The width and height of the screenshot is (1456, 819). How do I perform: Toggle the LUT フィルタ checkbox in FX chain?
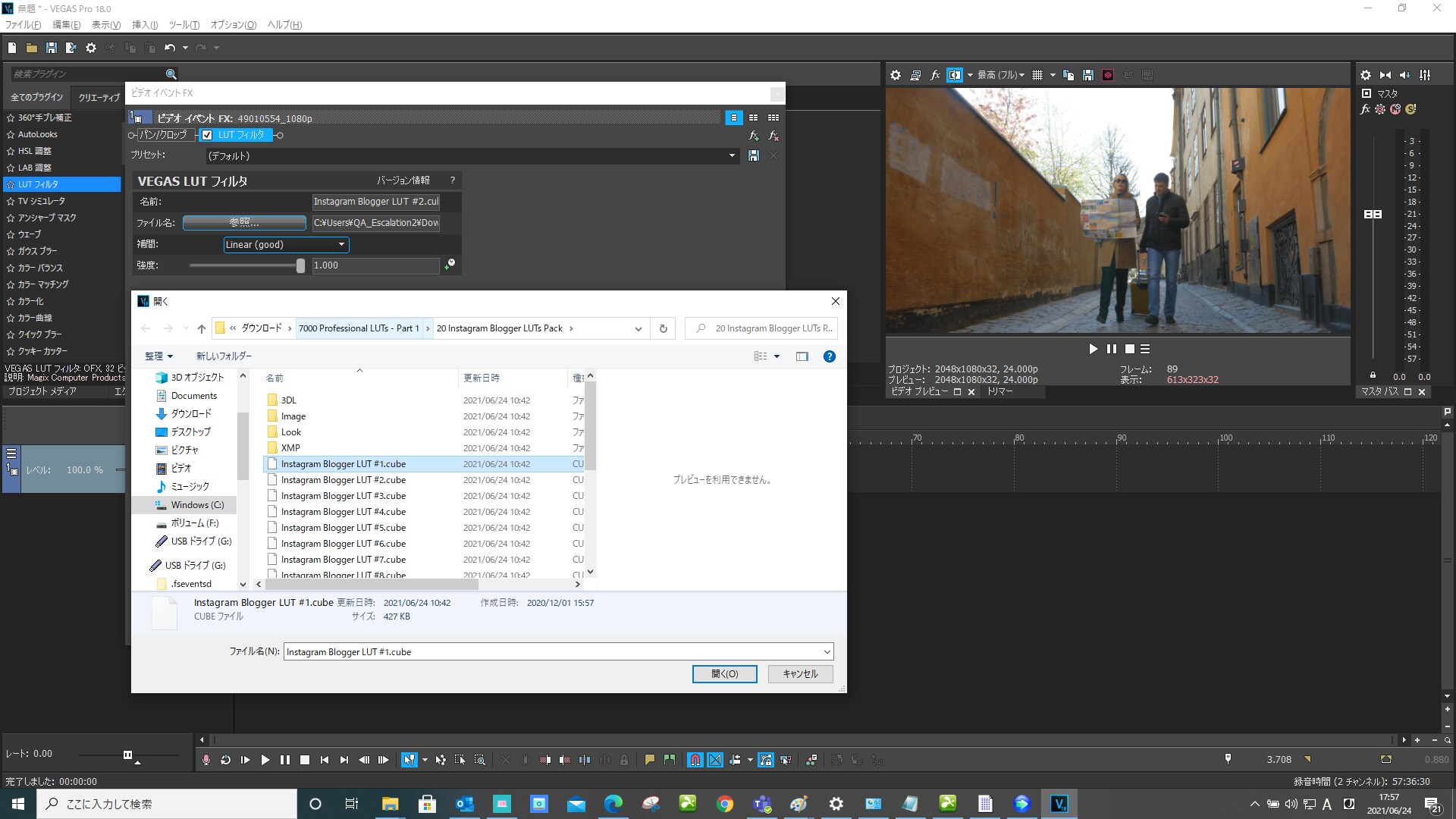[207, 135]
